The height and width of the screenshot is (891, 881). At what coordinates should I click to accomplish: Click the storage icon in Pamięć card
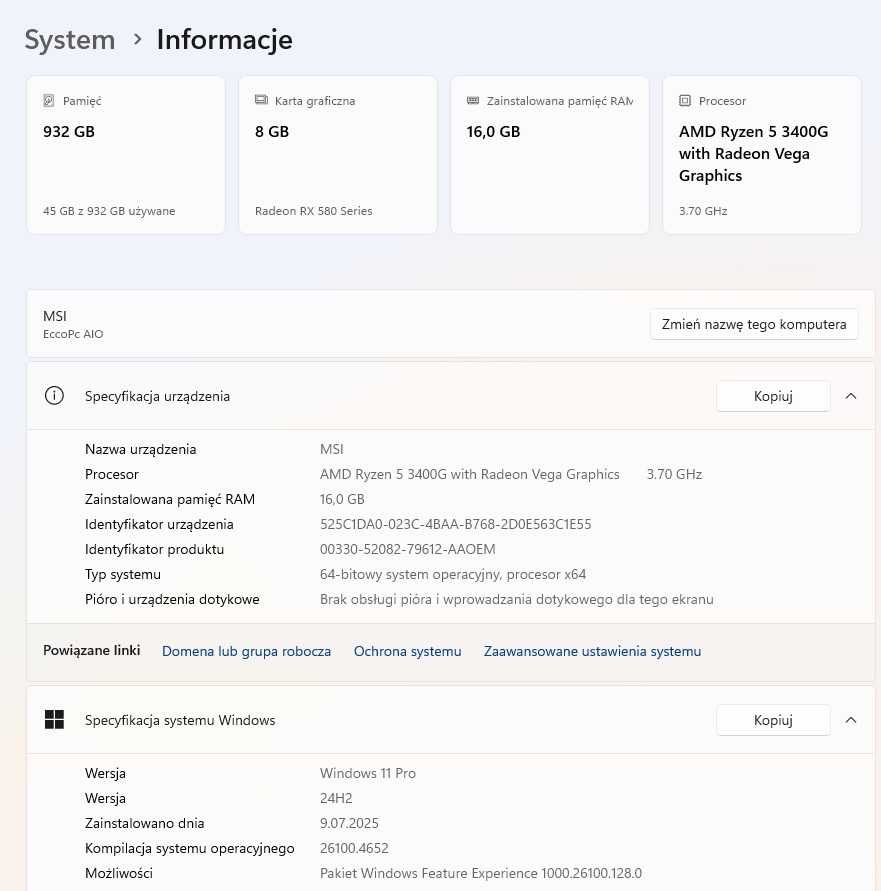pyautogui.click(x=49, y=101)
